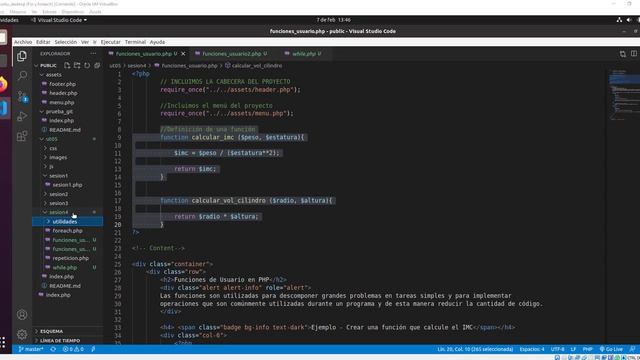Open Manage gear in activity bar
The image size is (640, 360).
point(22,334)
